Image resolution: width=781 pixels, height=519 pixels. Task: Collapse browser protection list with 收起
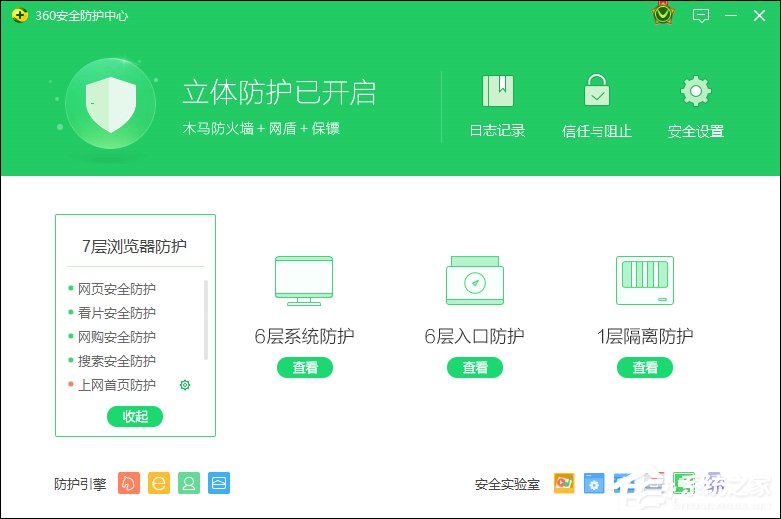tap(134, 416)
